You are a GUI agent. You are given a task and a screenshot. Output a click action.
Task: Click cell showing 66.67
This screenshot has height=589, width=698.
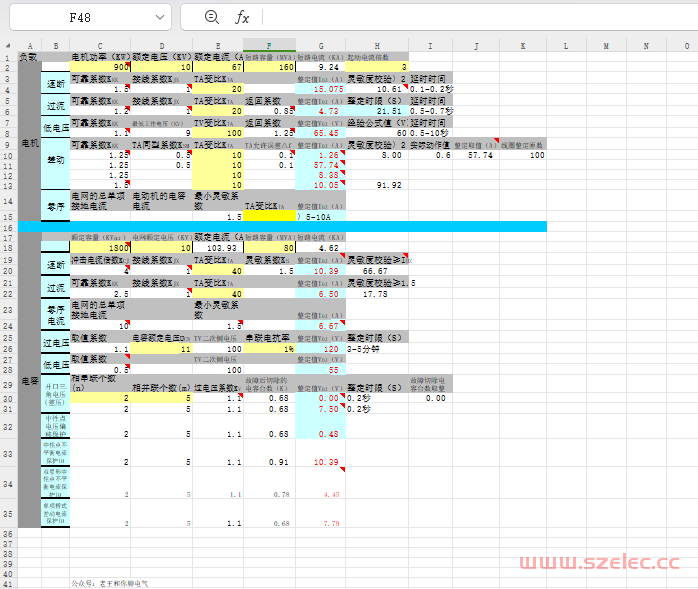(377, 271)
